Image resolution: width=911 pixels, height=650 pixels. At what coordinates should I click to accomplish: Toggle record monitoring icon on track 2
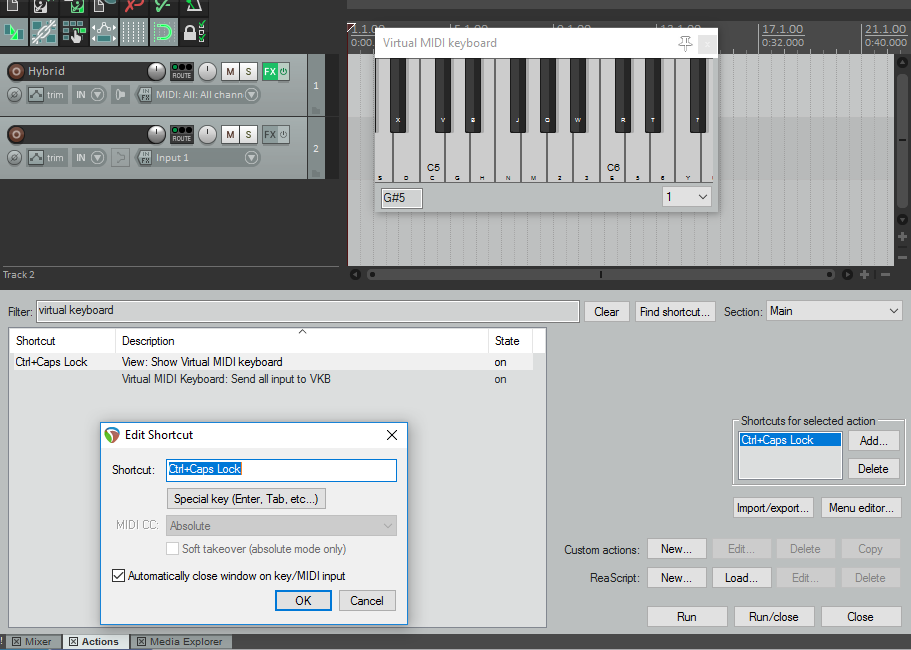(x=120, y=157)
